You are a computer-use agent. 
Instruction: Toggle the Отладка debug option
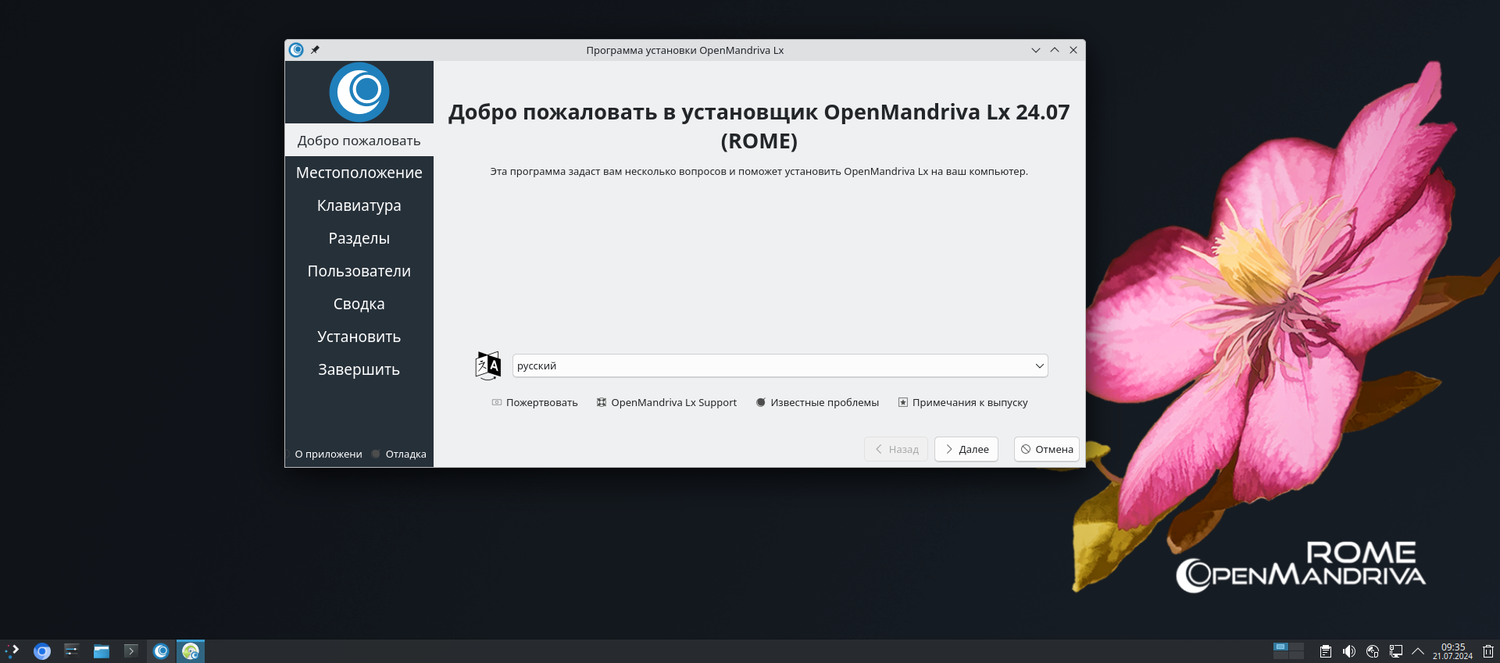click(399, 454)
